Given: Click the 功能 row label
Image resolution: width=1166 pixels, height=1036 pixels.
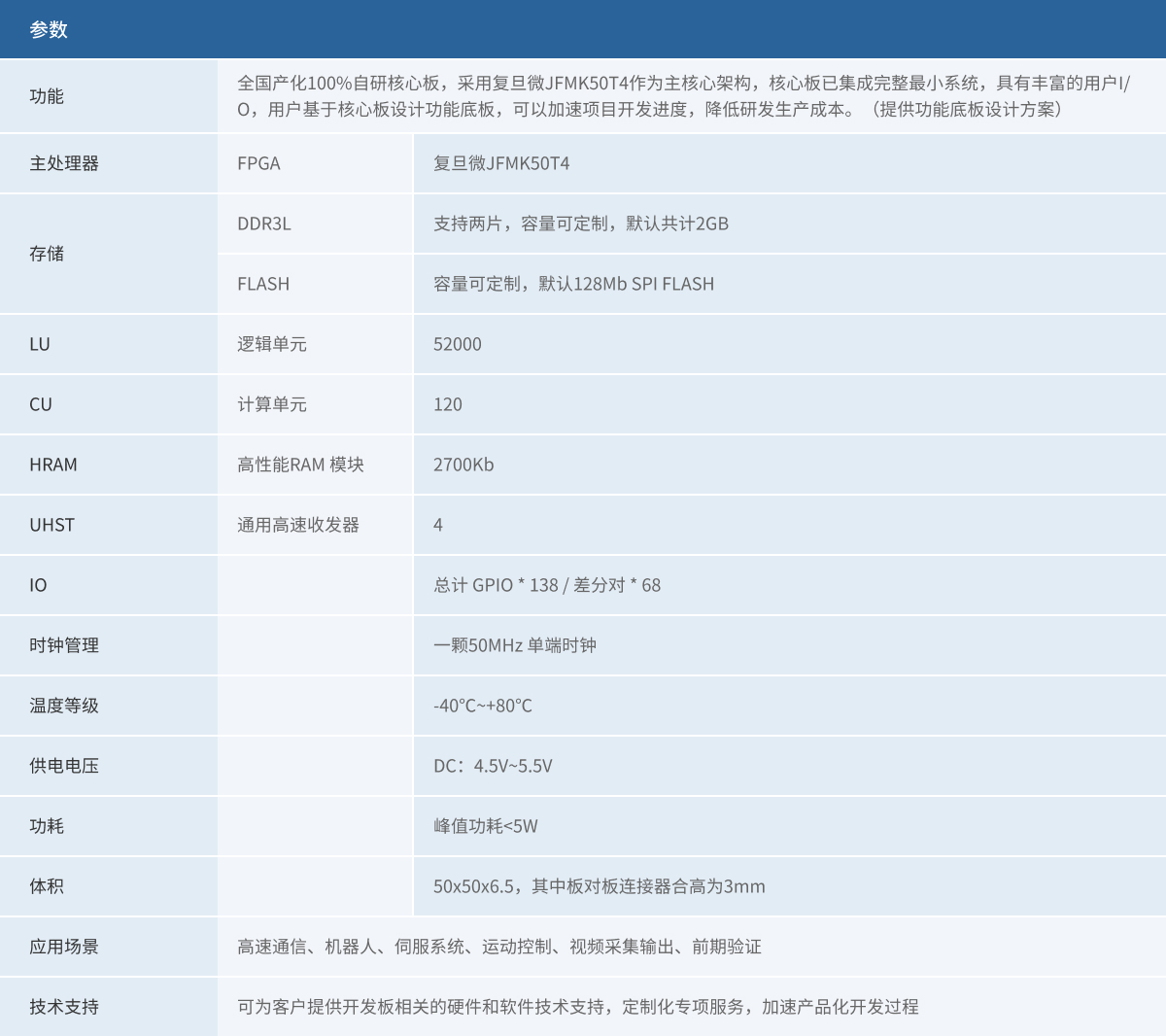Looking at the screenshot, I should coord(47,96).
